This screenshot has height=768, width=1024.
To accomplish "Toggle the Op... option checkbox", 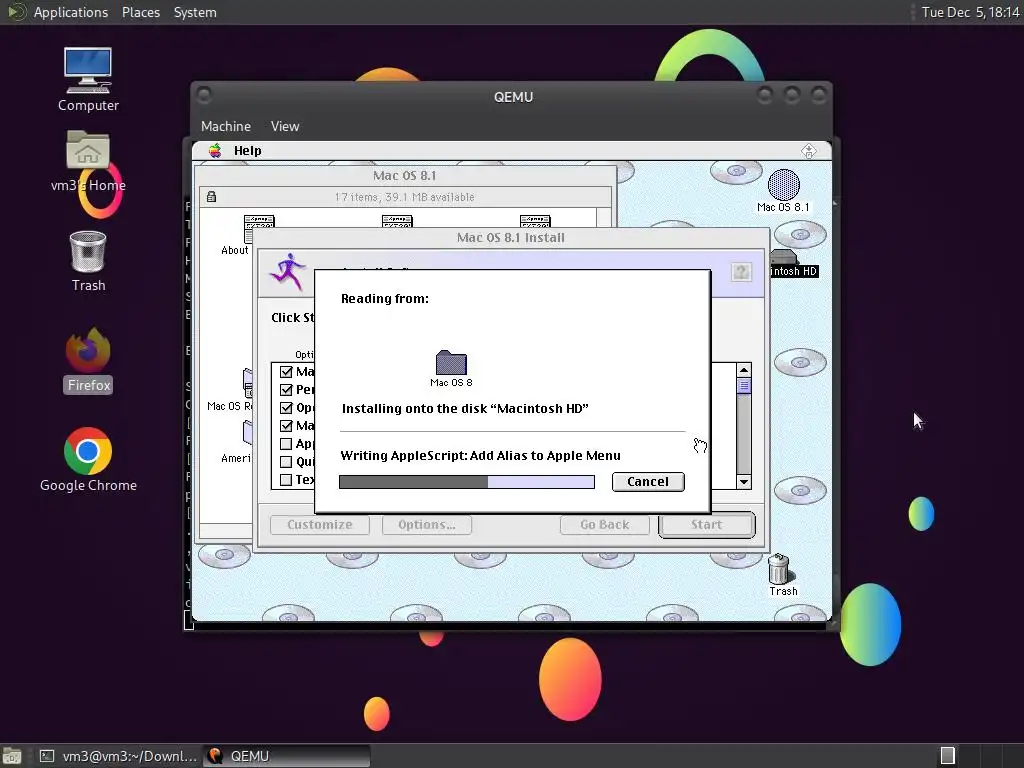I will click(286, 408).
